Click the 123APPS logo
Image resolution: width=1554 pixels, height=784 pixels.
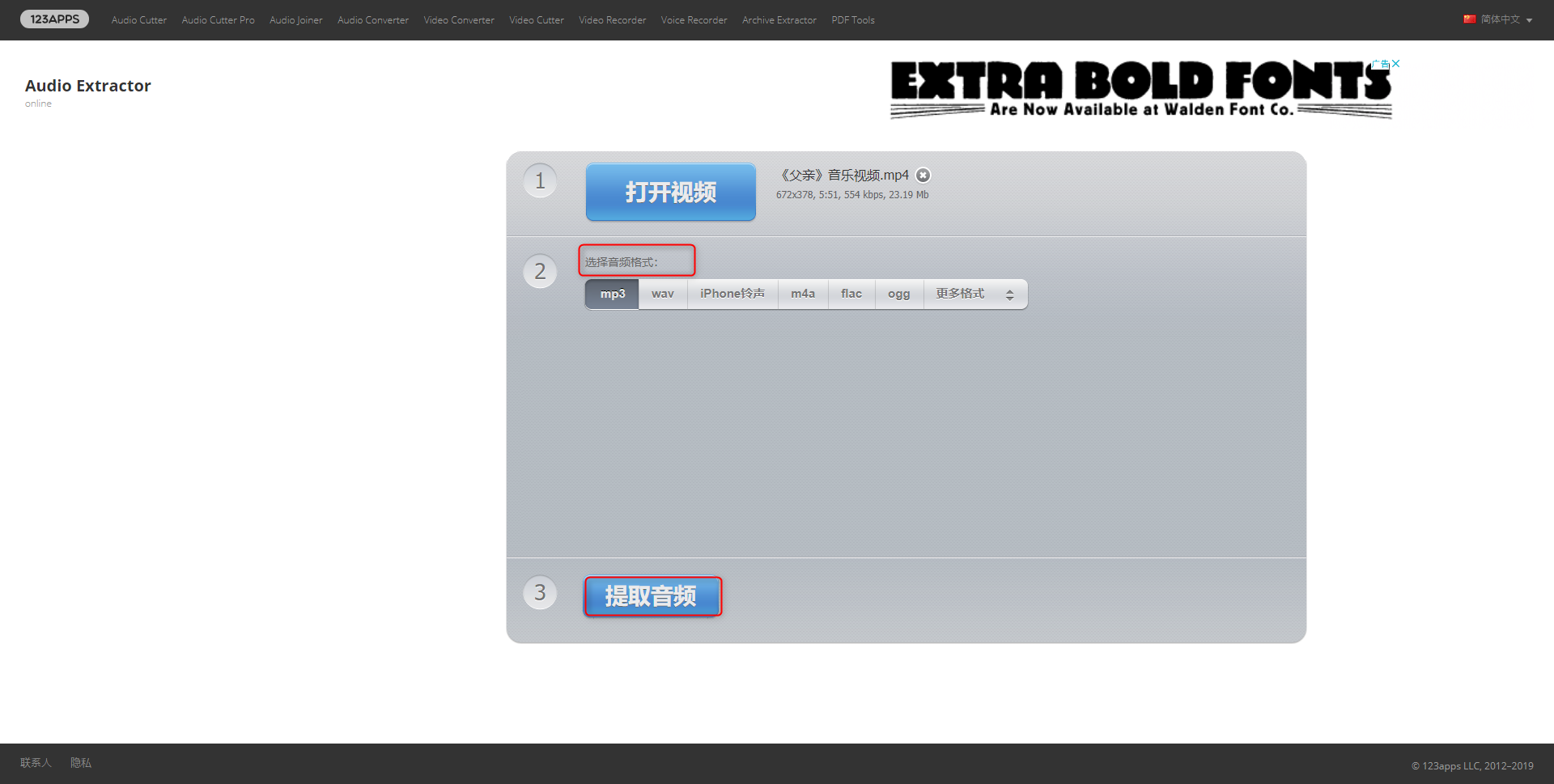(x=54, y=19)
